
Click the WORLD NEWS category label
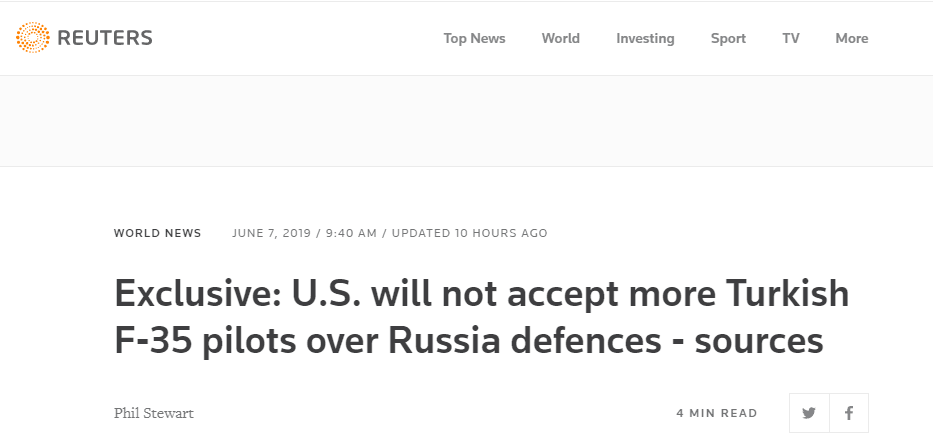click(x=157, y=233)
